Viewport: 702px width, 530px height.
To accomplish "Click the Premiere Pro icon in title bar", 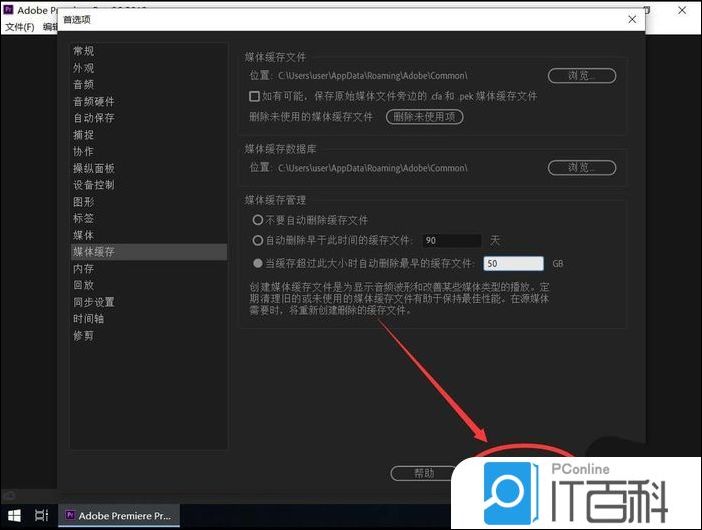I will coord(9,10).
